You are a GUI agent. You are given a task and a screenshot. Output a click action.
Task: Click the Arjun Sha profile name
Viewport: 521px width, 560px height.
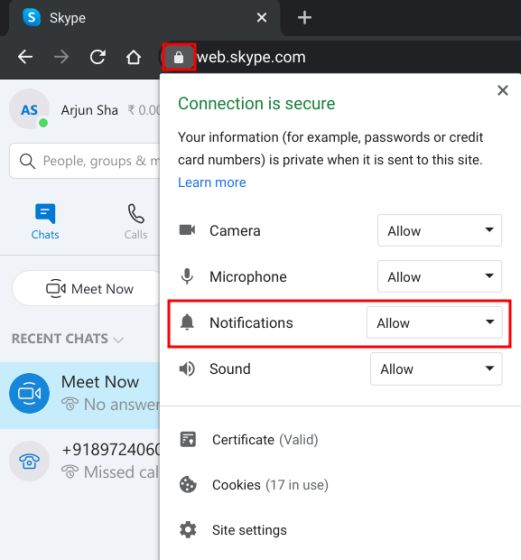89,110
